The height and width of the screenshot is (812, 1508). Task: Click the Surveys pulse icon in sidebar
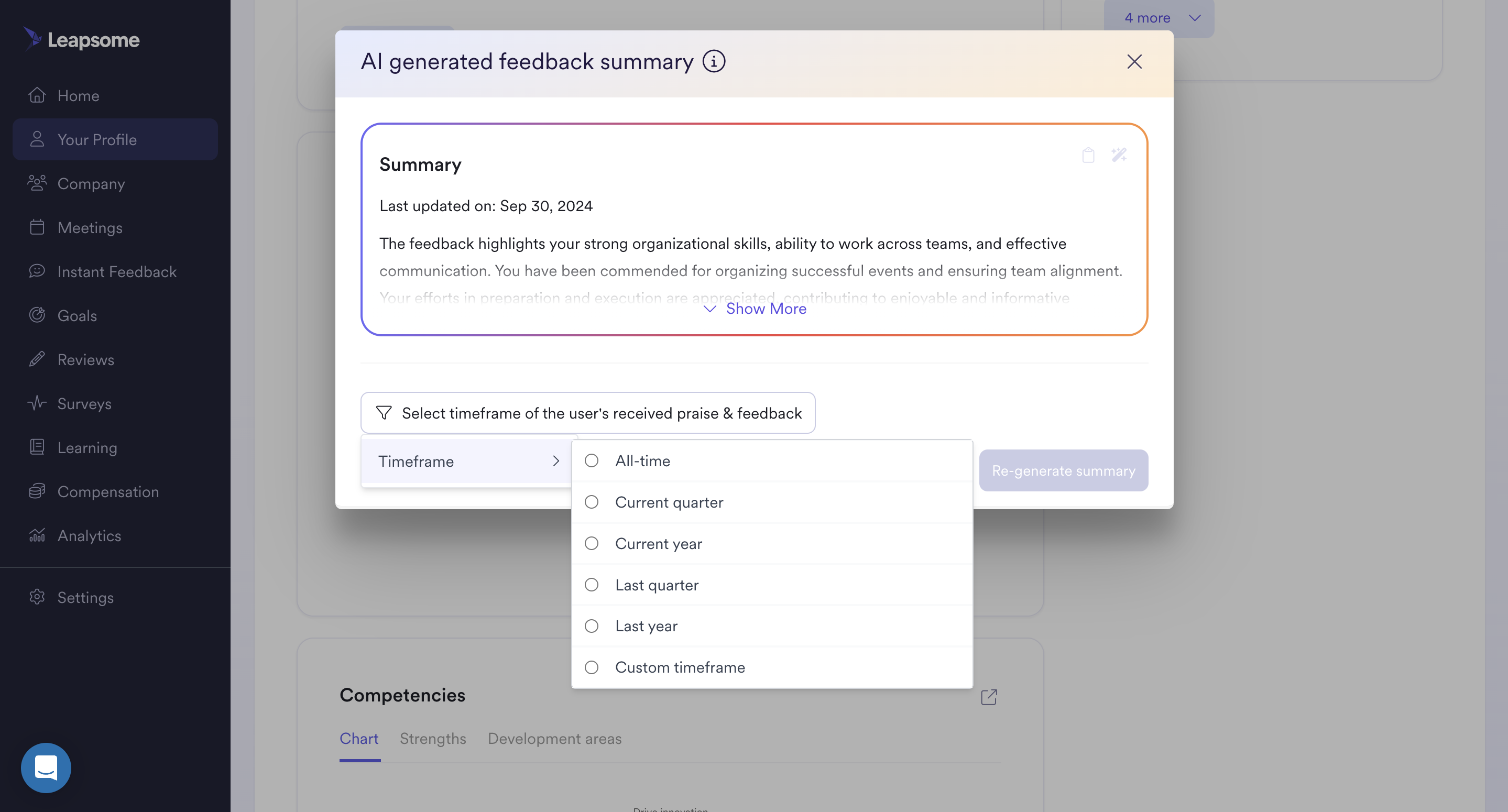(37, 403)
